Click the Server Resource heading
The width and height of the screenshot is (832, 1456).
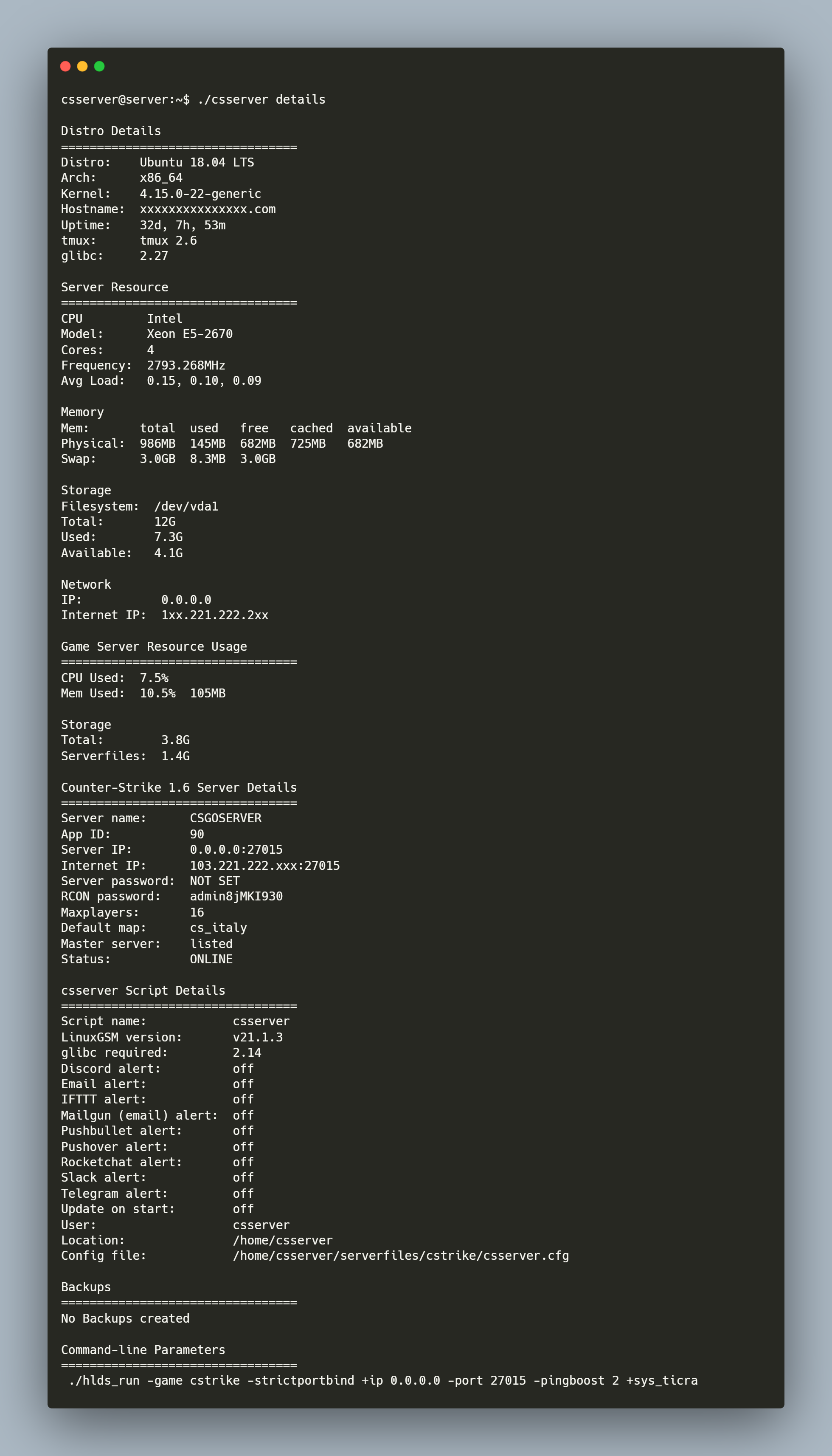point(114,288)
